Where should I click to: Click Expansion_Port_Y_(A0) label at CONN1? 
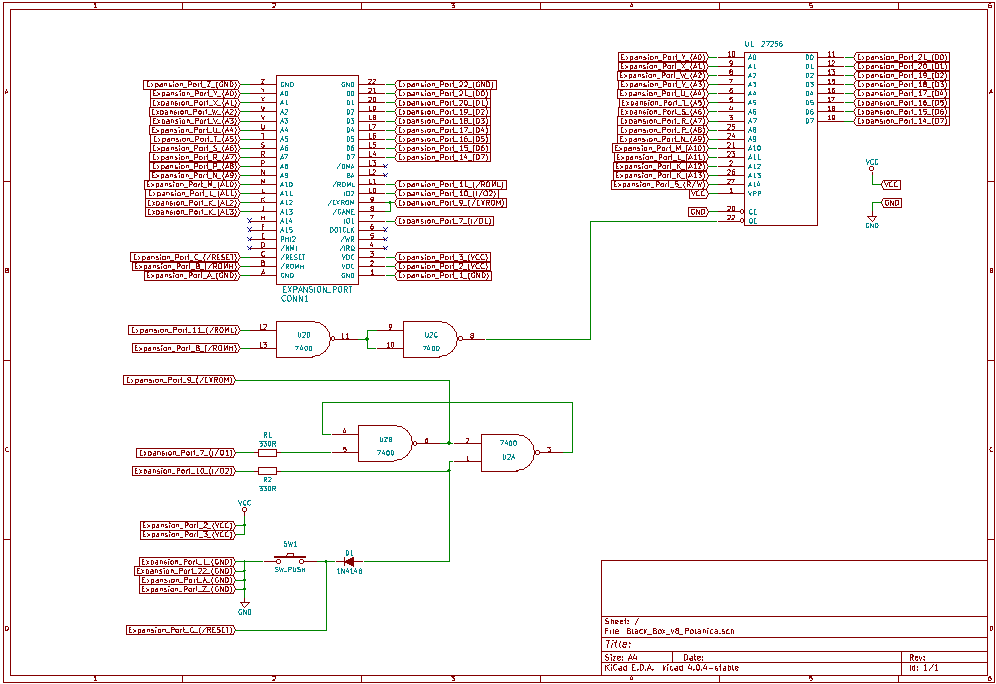195,93
